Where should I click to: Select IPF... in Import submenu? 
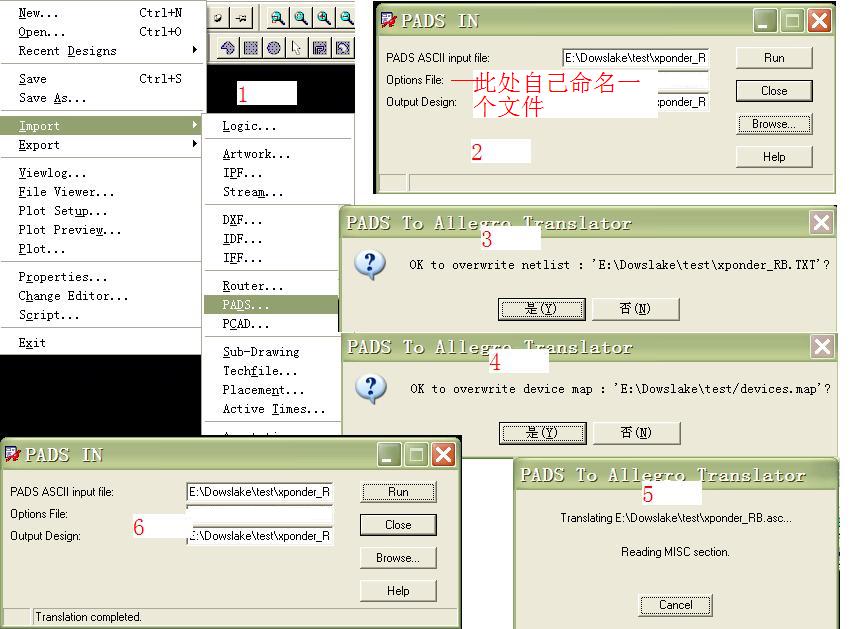pos(279,173)
